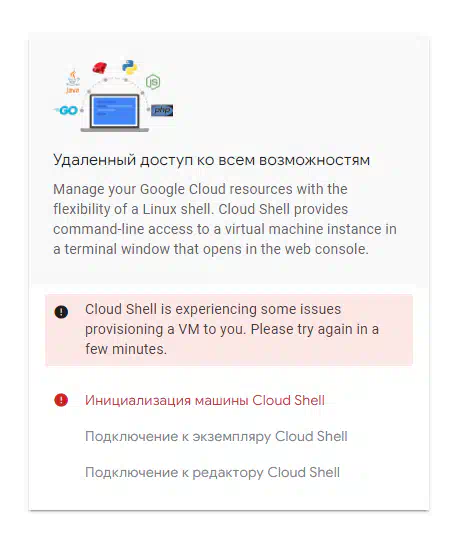This screenshot has width=463, height=551.
Task: Click the PHP logo badge
Action: 162,110
